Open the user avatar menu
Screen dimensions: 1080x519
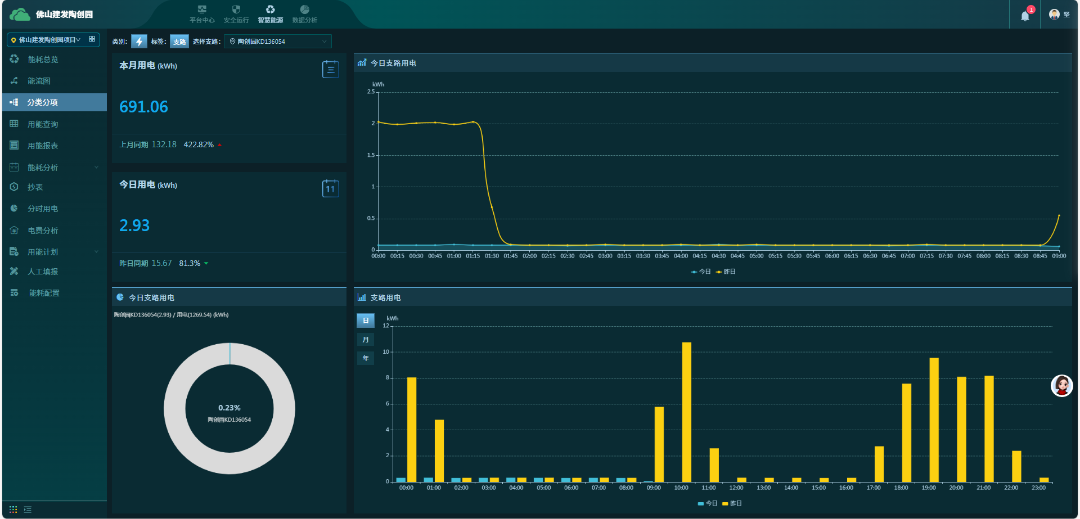pyautogui.click(x=1054, y=15)
